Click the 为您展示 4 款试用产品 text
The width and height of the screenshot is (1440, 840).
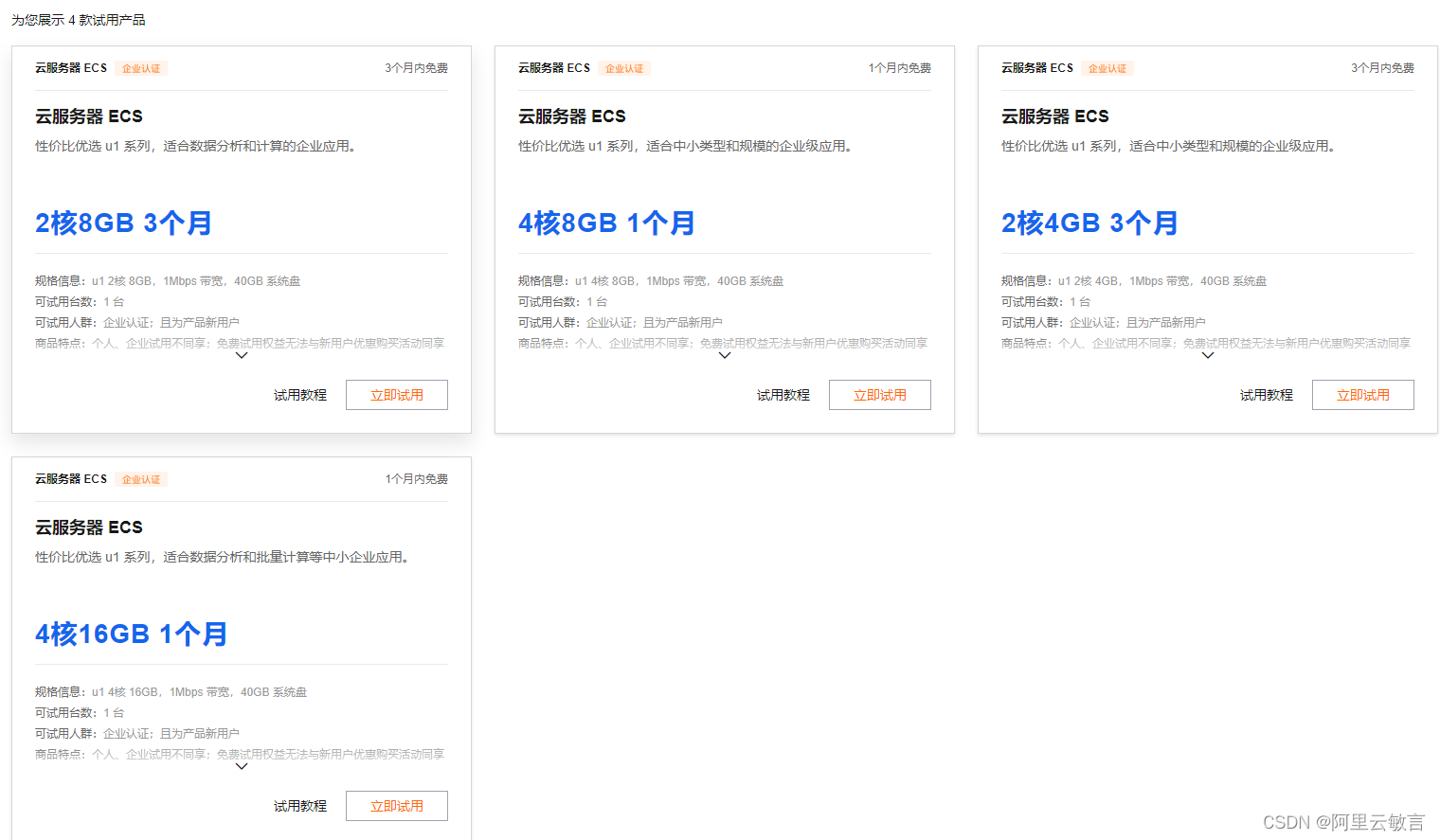tap(79, 20)
